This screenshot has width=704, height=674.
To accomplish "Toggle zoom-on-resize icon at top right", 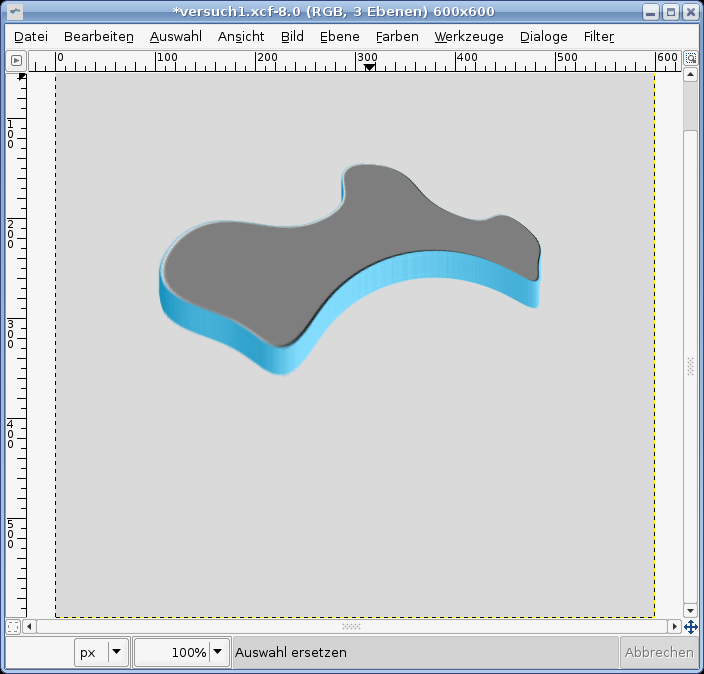I will pyautogui.click(x=691, y=58).
